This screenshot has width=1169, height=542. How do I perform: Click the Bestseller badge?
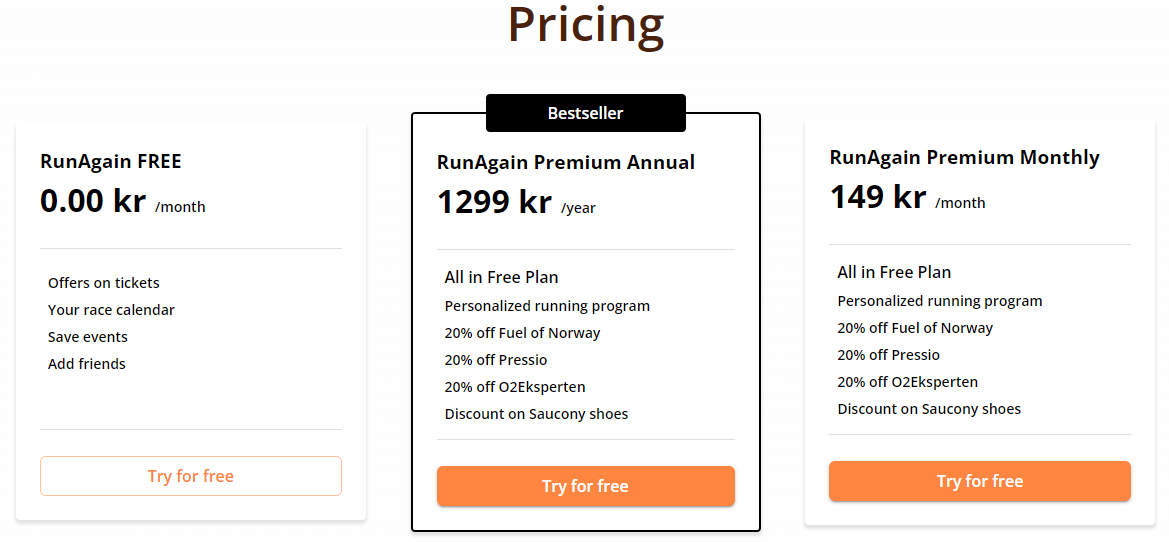(x=585, y=113)
